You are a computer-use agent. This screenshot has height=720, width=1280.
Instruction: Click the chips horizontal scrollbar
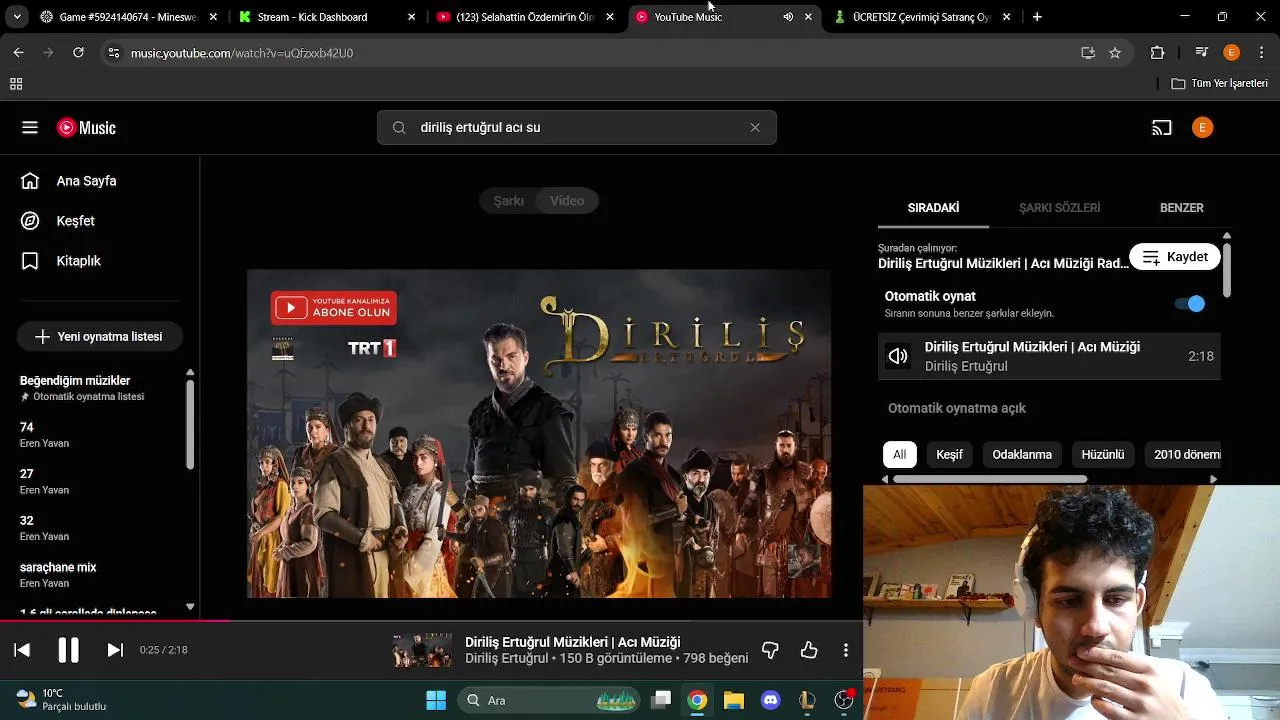[x=990, y=479]
